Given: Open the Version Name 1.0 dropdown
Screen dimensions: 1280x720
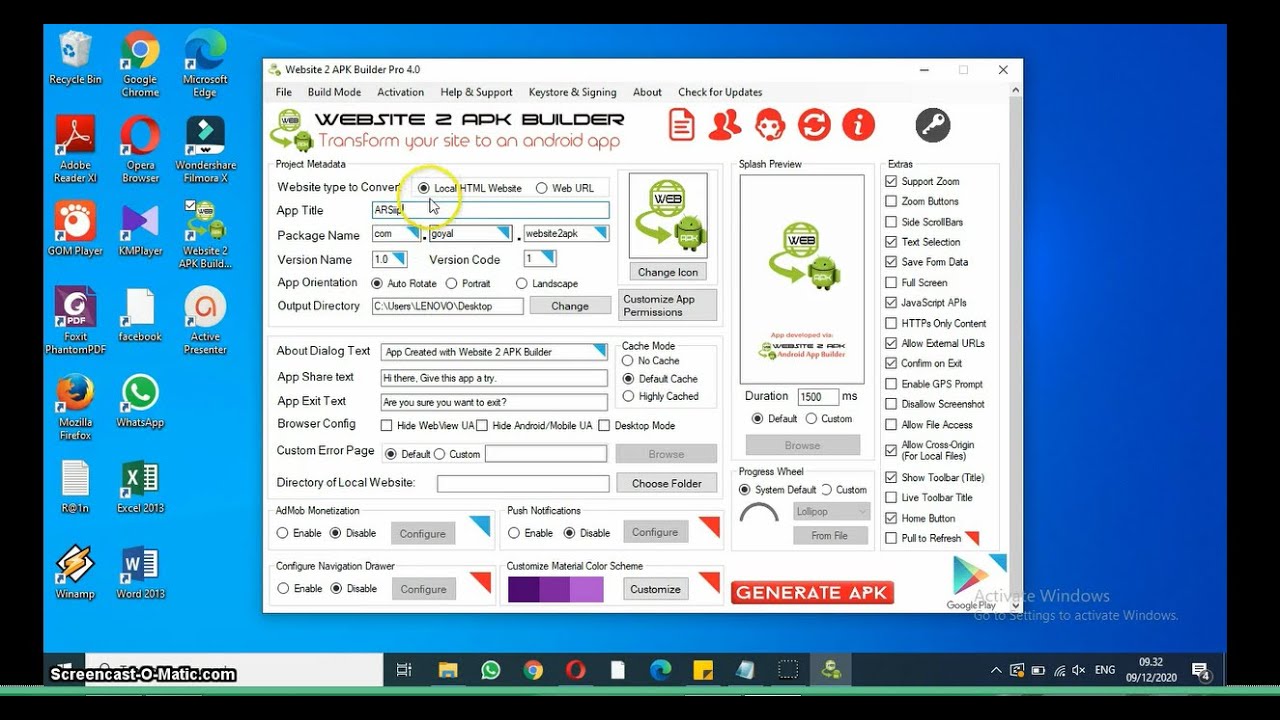Looking at the screenshot, I should click(397, 259).
